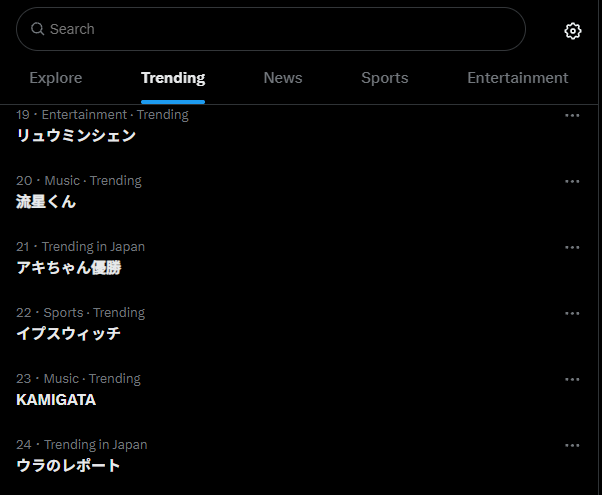Click '20 · Music · Trending' label

(x=79, y=181)
